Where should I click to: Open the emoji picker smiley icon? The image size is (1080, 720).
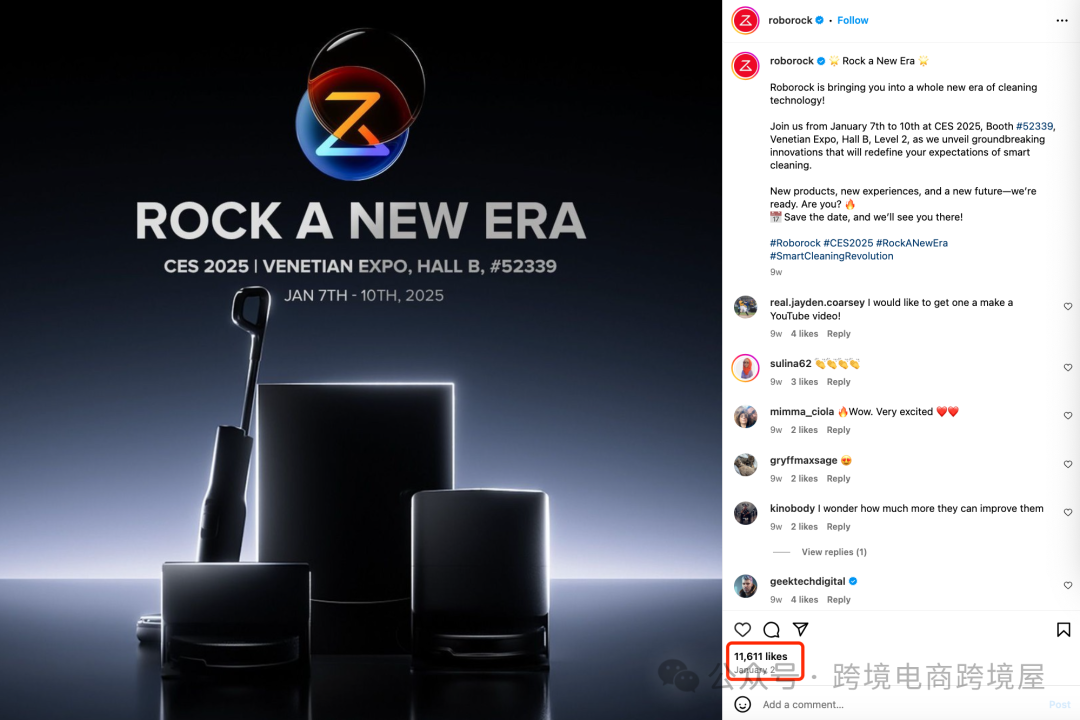[x=742, y=704]
